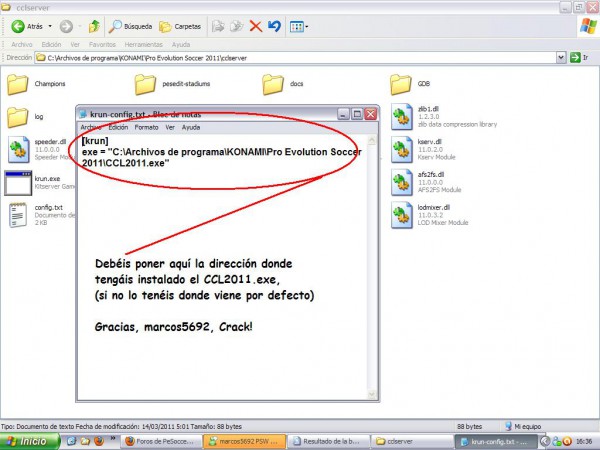Select the kserv.dll file icon

401,150
